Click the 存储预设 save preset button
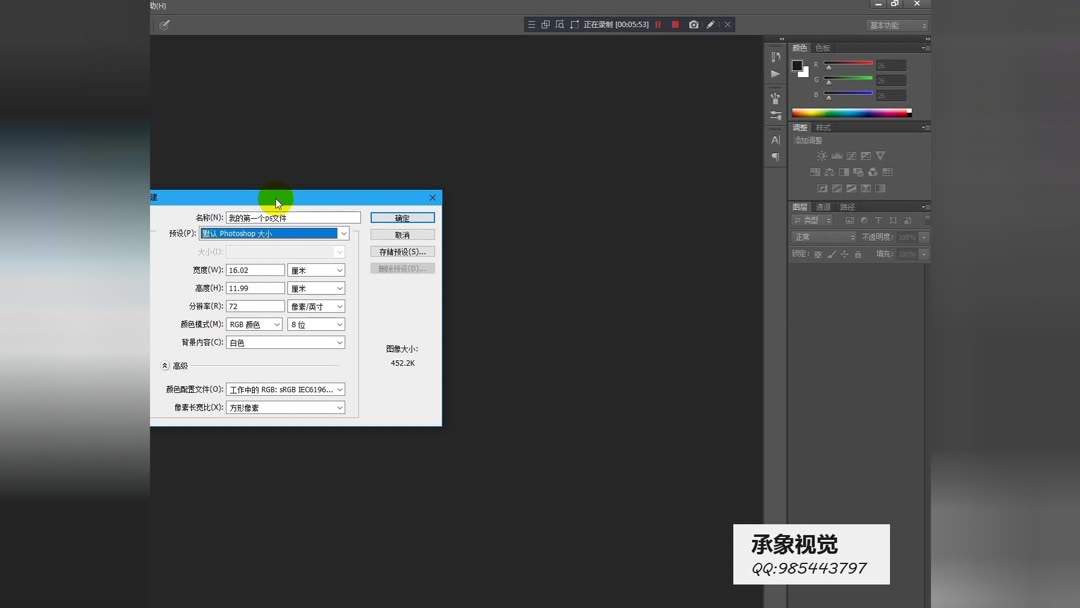1080x608 pixels. click(402, 251)
